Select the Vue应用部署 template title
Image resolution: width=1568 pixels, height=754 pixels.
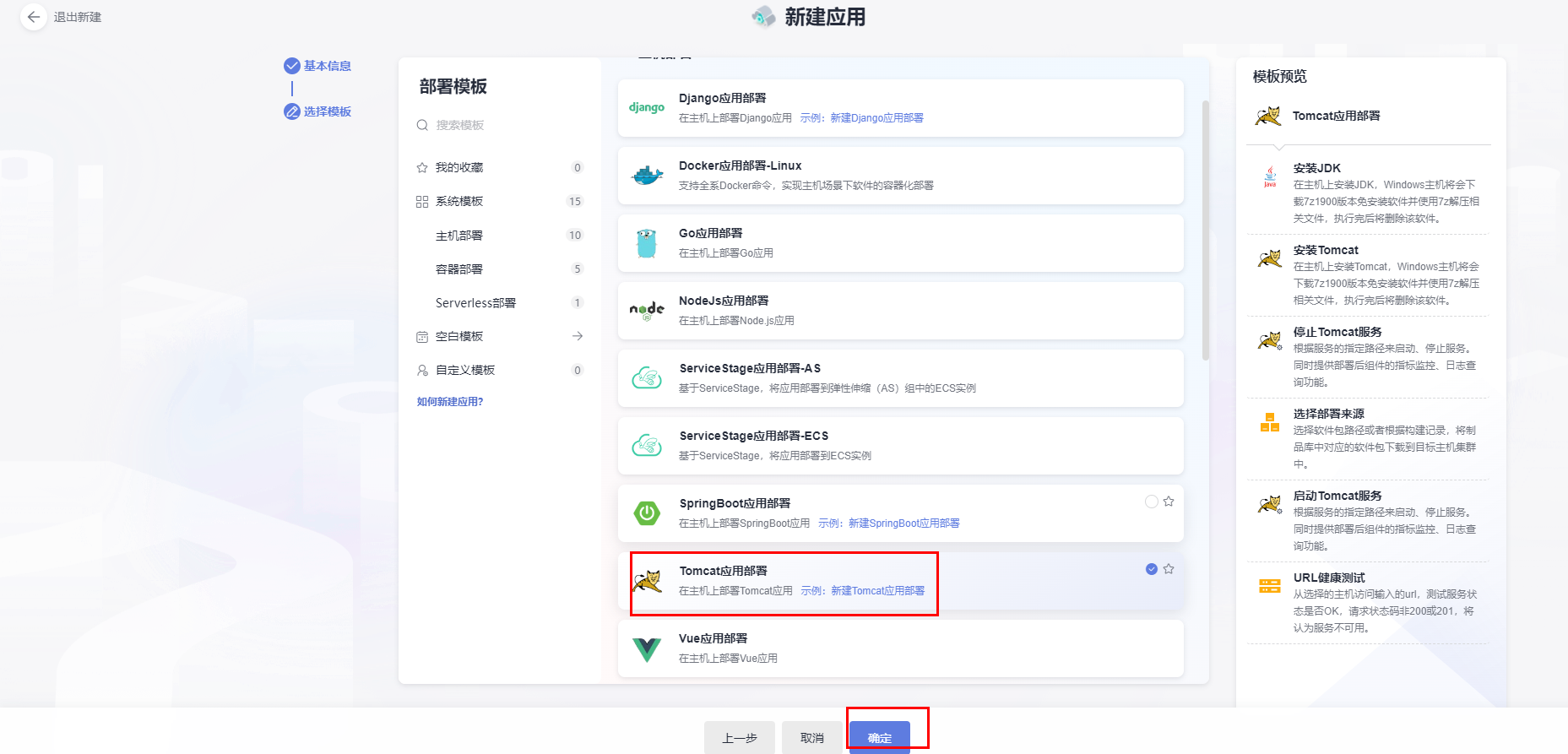click(x=713, y=638)
